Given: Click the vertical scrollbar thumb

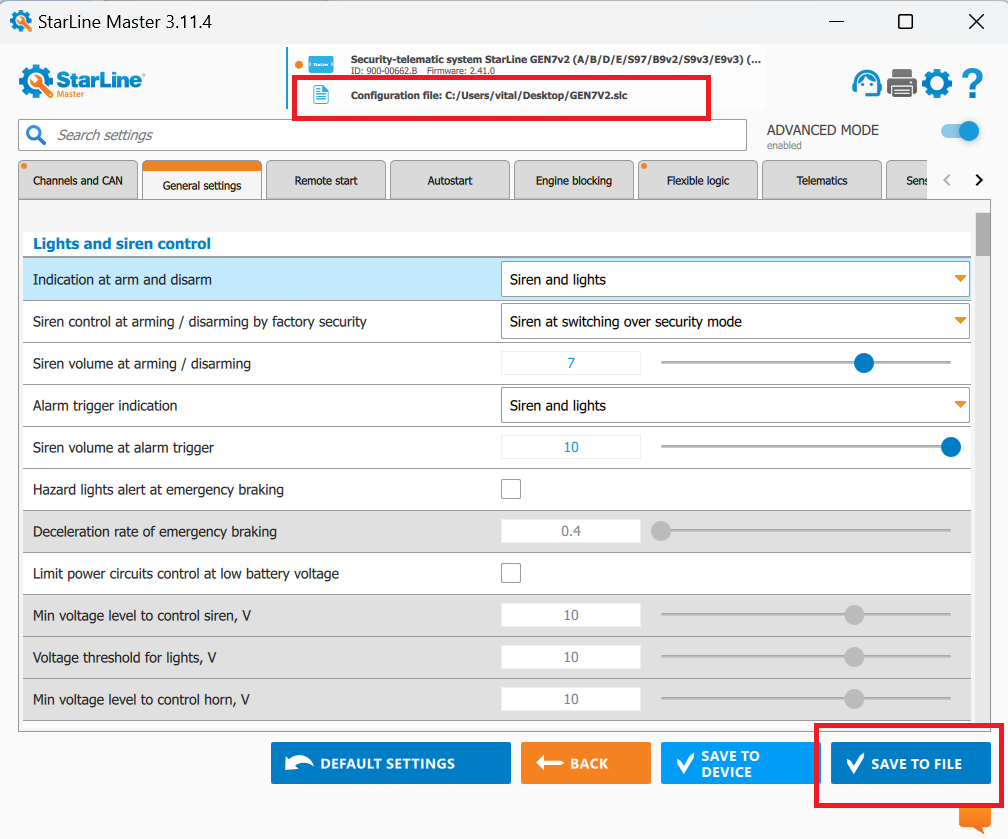Looking at the screenshot, I should [983, 235].
